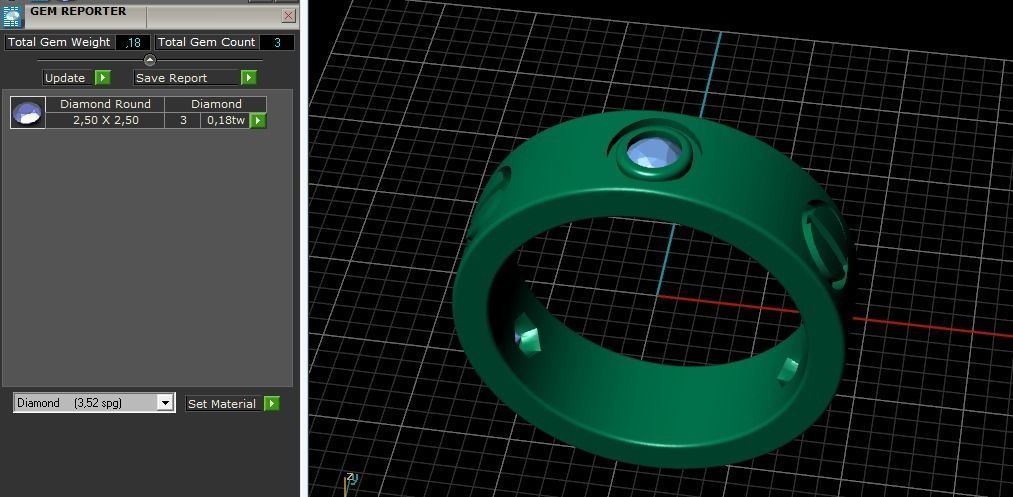
Task: Click the 'Diamond' material column cell
Action: point(216,104)
